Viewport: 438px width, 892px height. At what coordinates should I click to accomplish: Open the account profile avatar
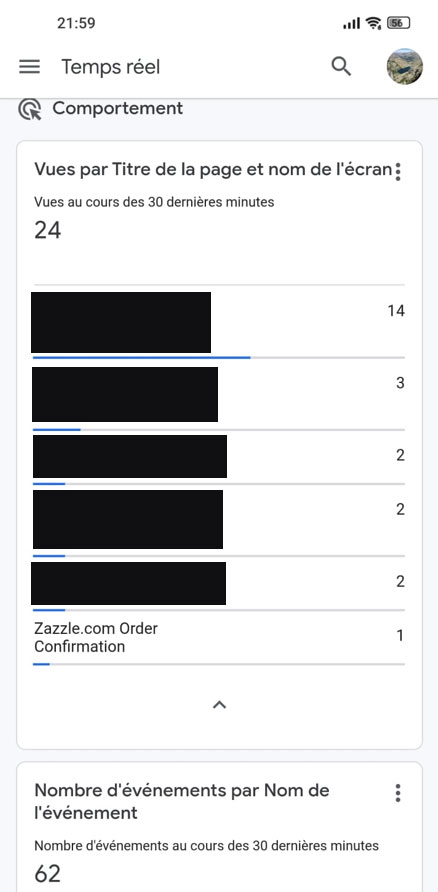point(404,67)
